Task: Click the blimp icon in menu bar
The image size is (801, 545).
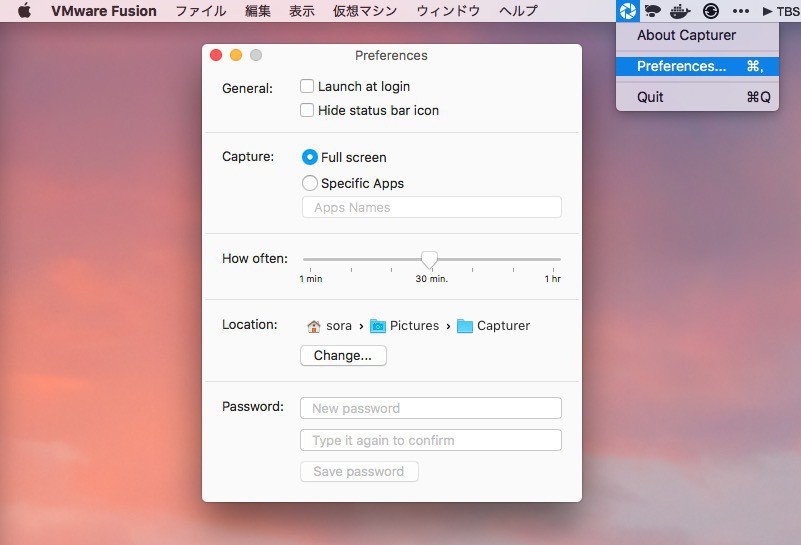Action: click(x=653, y=11)
